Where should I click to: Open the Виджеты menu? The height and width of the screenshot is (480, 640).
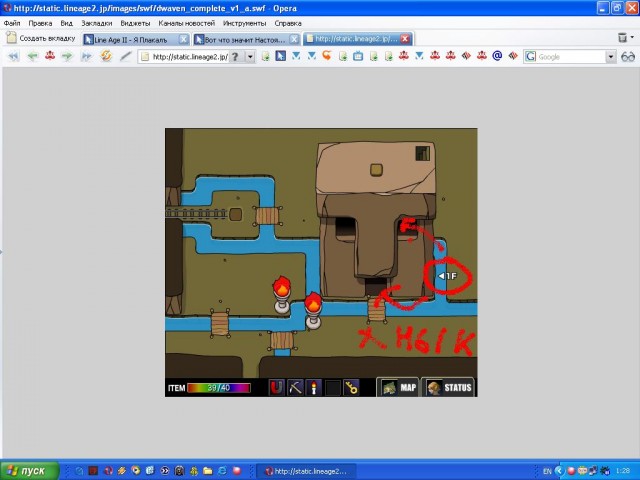[135, 23]
